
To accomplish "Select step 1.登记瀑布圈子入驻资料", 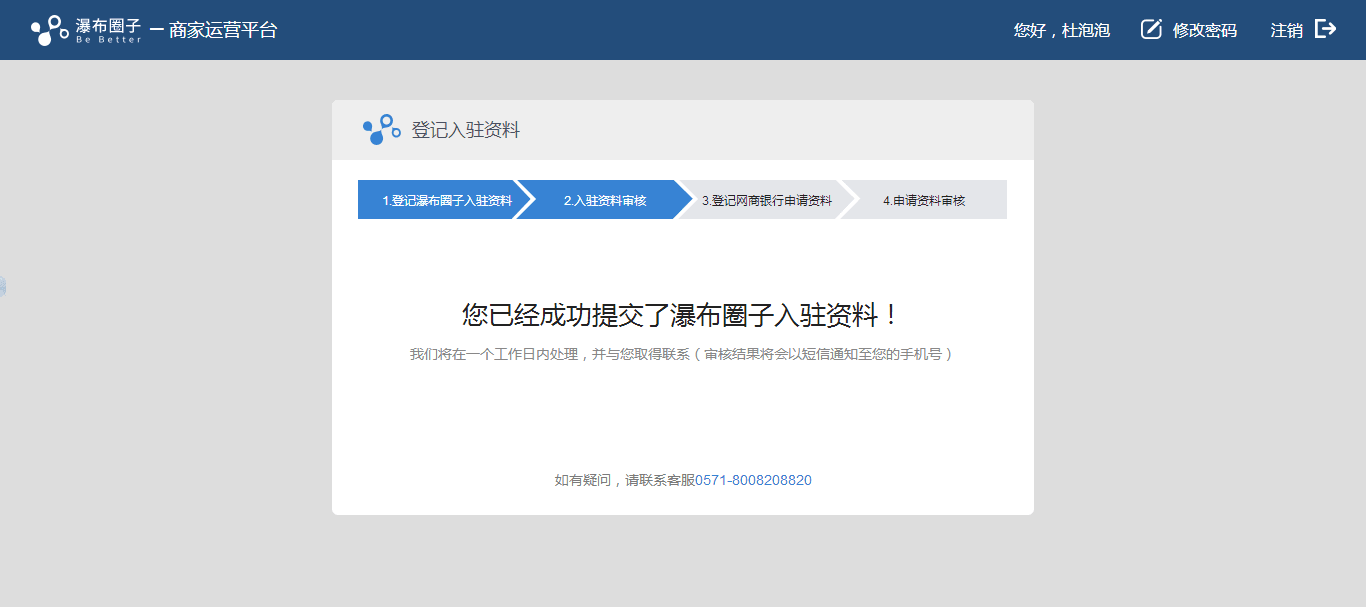I will click(x=446, y=200).
